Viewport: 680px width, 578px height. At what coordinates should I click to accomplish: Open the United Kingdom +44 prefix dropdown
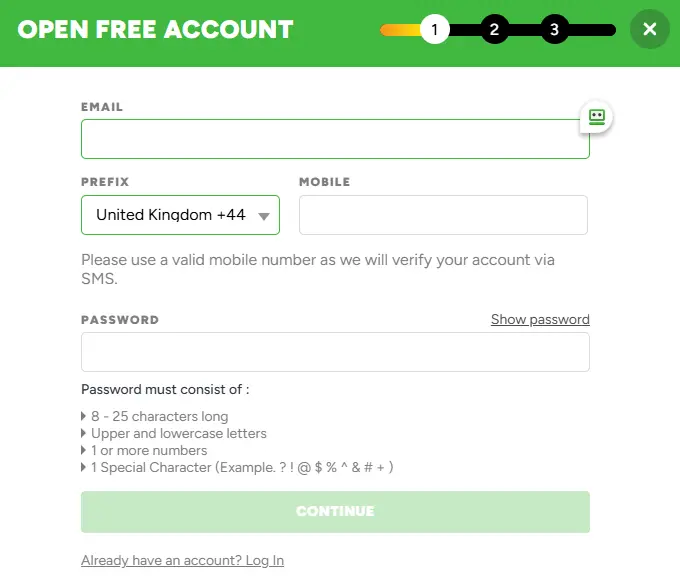172,215
